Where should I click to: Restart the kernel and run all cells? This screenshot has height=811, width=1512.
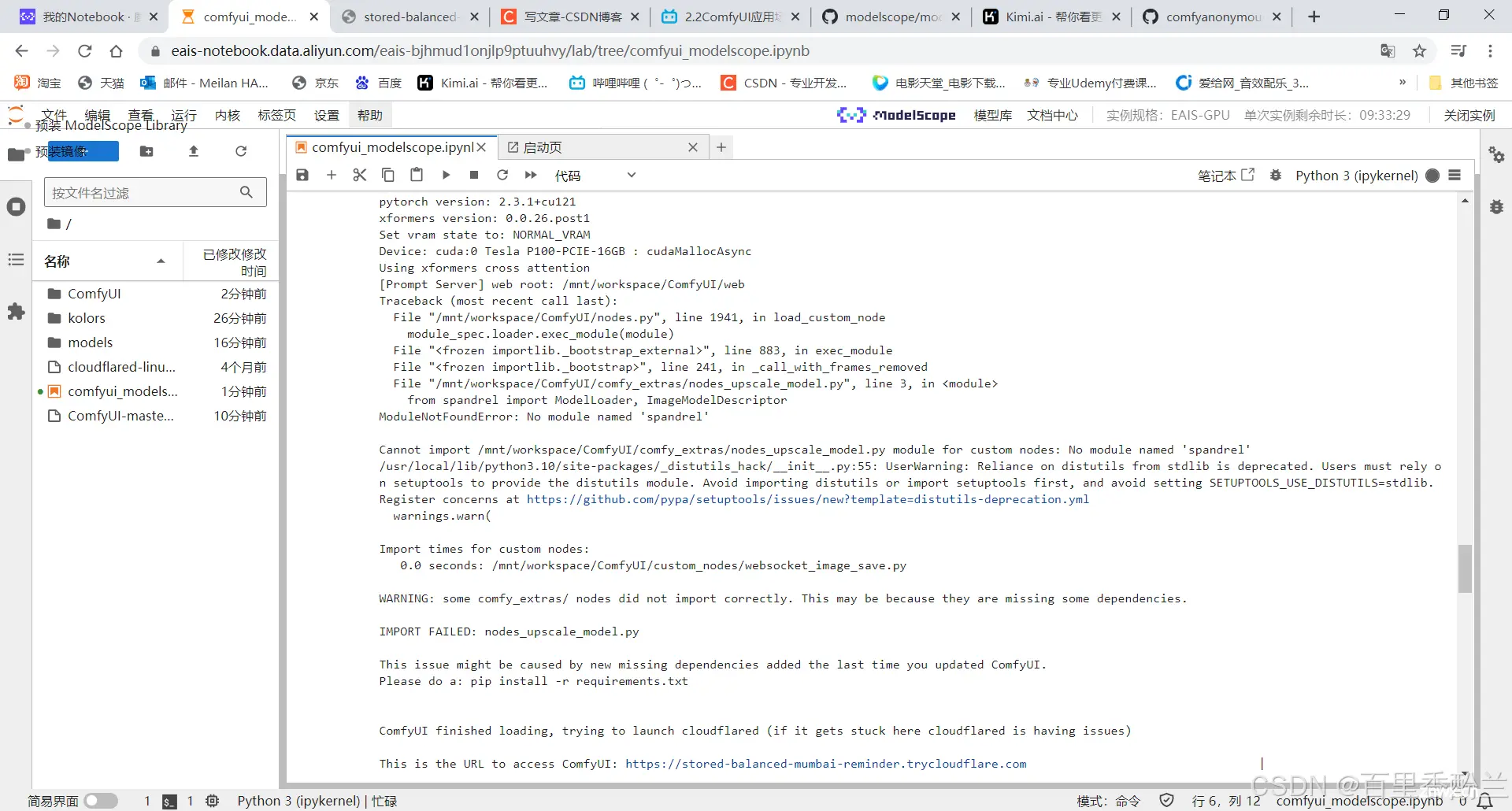531,175
